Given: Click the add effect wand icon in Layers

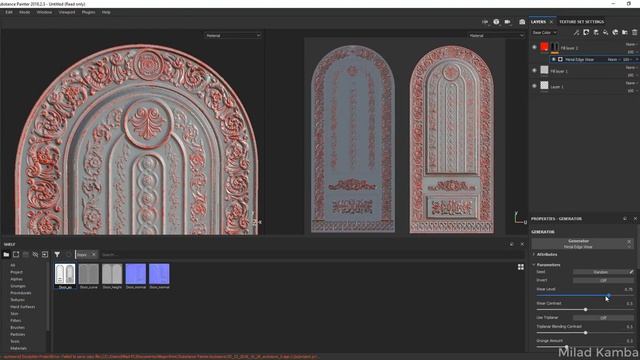Looking at the screenshot, I should [576, 32].
